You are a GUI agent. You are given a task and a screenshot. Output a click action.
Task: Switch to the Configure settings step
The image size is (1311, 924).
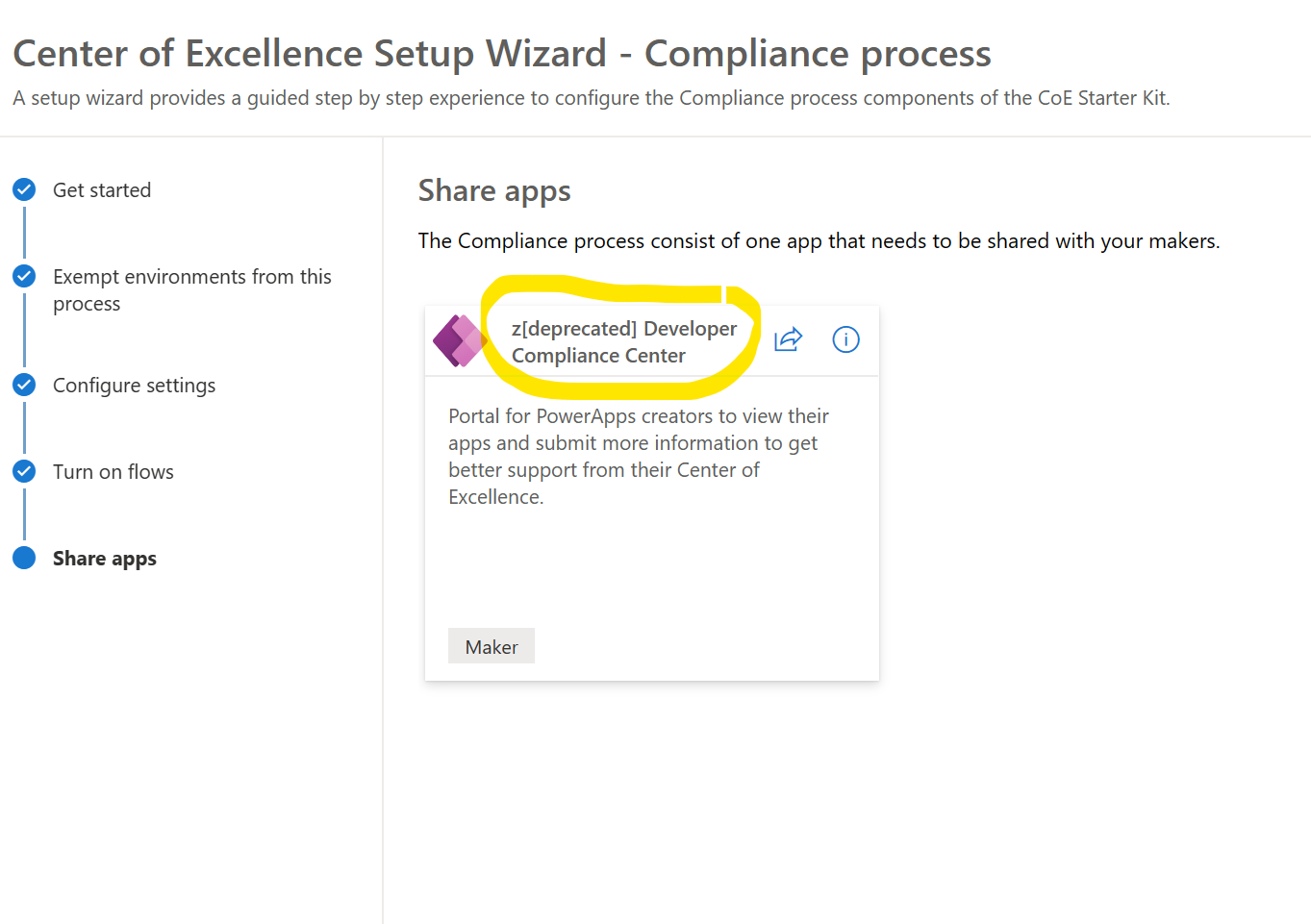click(134, 385)
